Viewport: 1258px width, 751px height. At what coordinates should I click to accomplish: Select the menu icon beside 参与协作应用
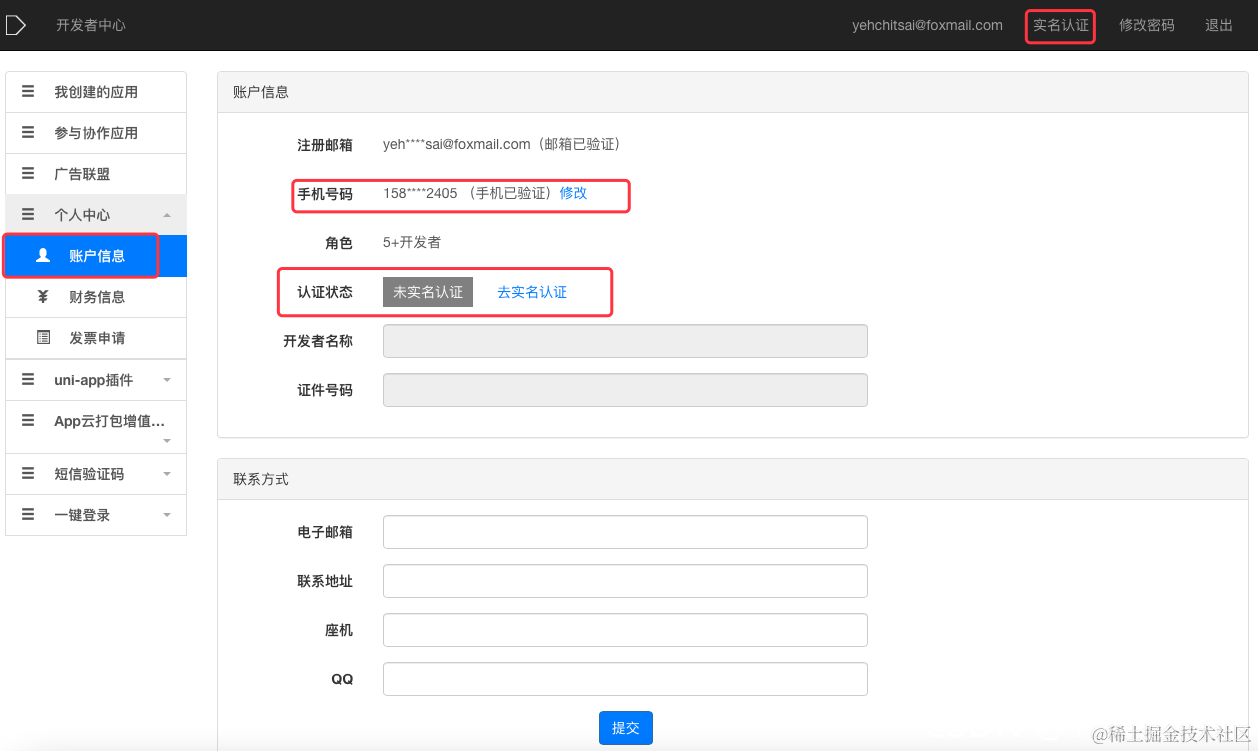tap(27, 132)
